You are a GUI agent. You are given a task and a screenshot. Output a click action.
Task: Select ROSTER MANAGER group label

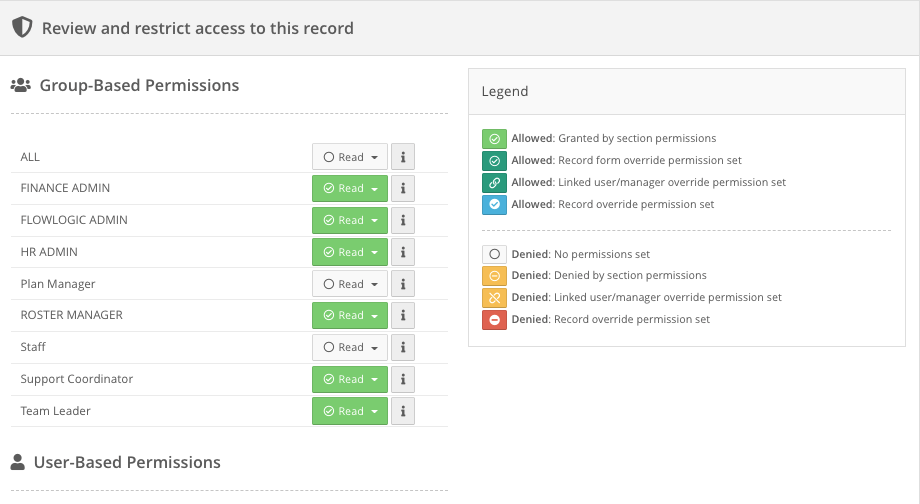pyautogui.click(x=72, y=315)
